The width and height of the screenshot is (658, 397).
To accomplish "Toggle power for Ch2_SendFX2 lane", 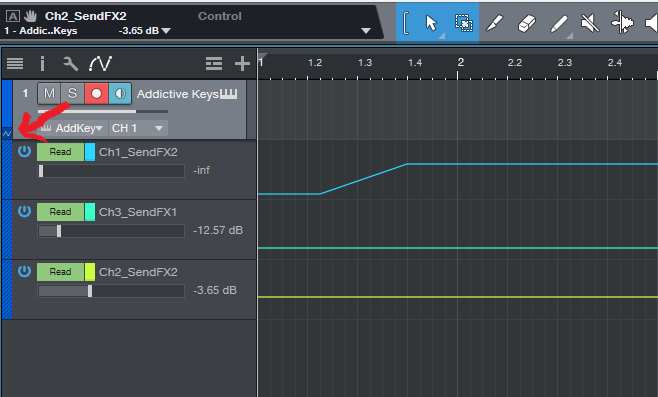I will (x=24, y=272).
